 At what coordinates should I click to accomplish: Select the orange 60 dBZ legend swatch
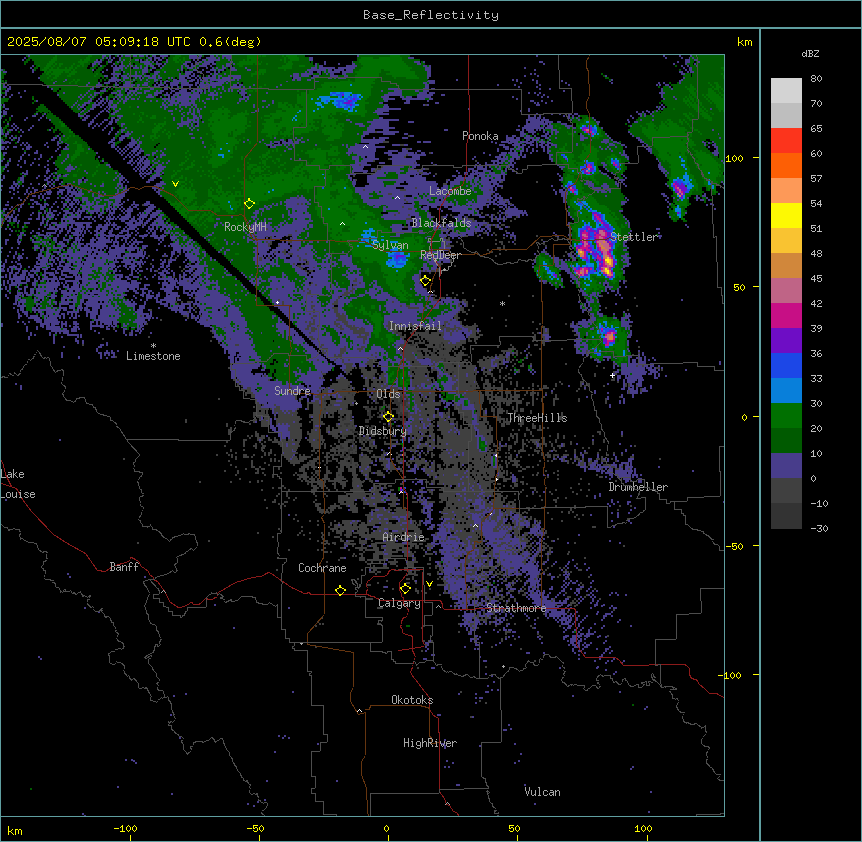pyautogui.click(x=786, y=165)
